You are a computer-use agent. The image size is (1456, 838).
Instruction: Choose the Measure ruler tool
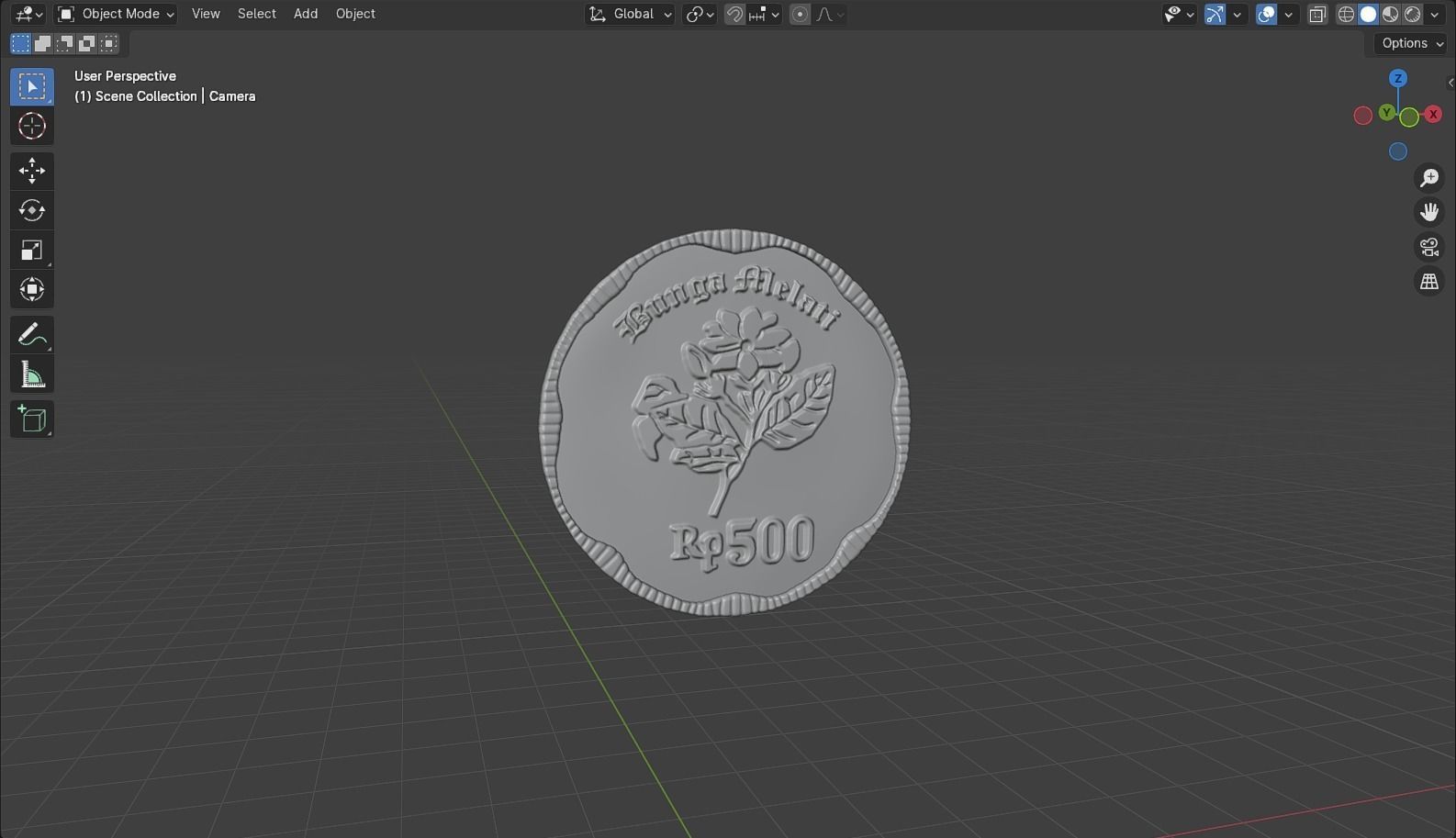tap(32, 374)
